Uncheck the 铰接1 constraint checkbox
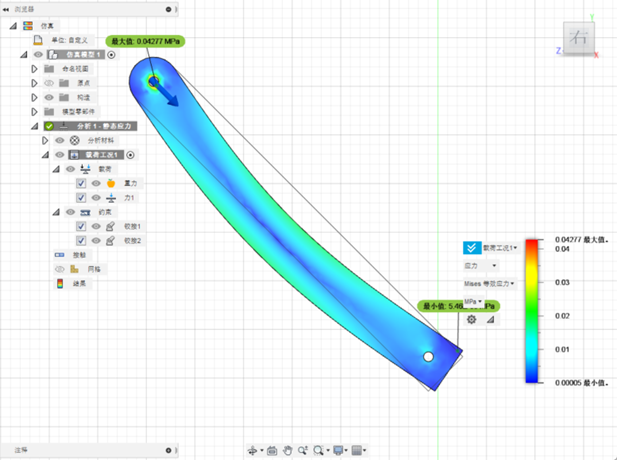This screenshot has height=460, width=617. click(x=81, y=227)
